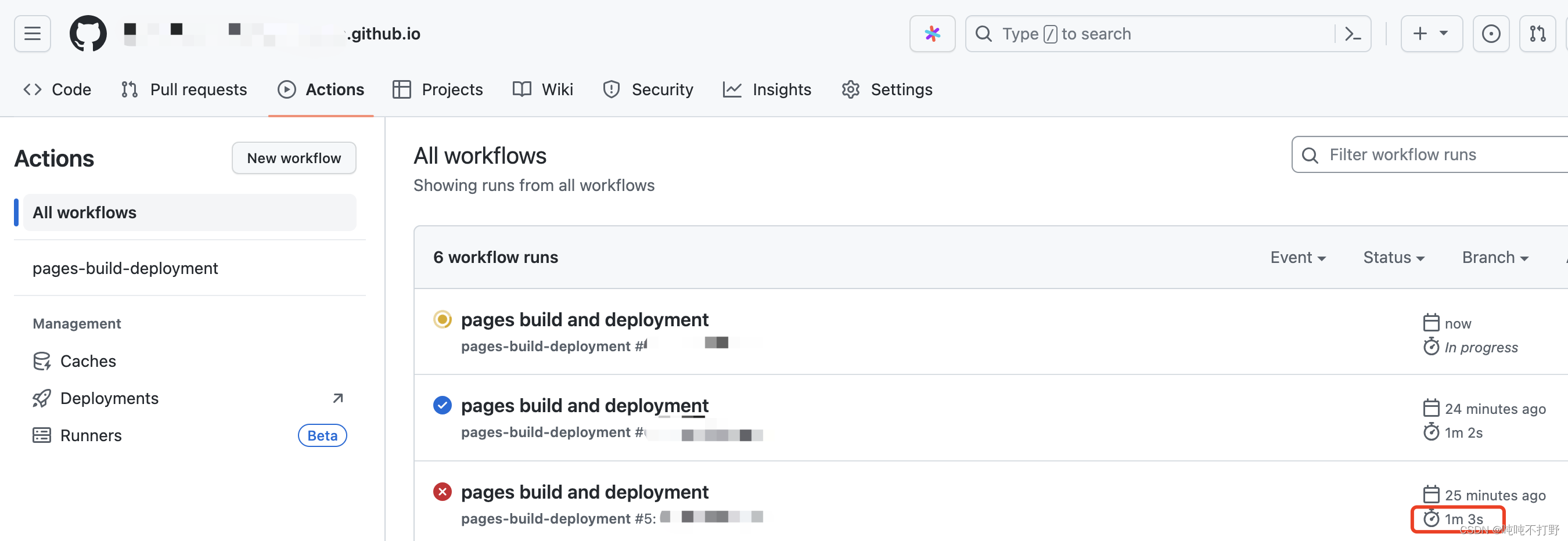Select the Actions tab

tap(321, 89)
